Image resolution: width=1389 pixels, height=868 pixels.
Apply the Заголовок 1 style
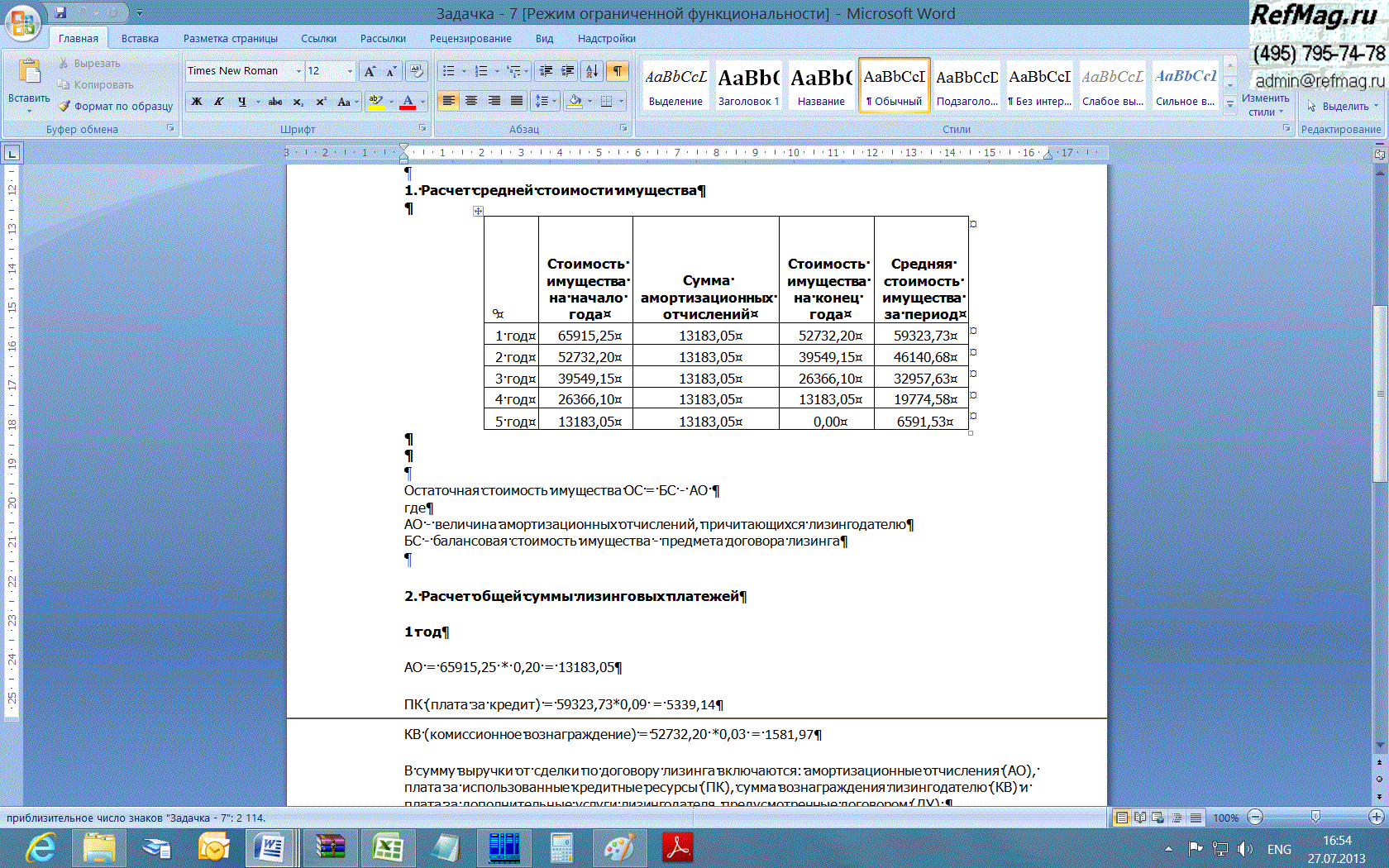(x=748, y=85)
